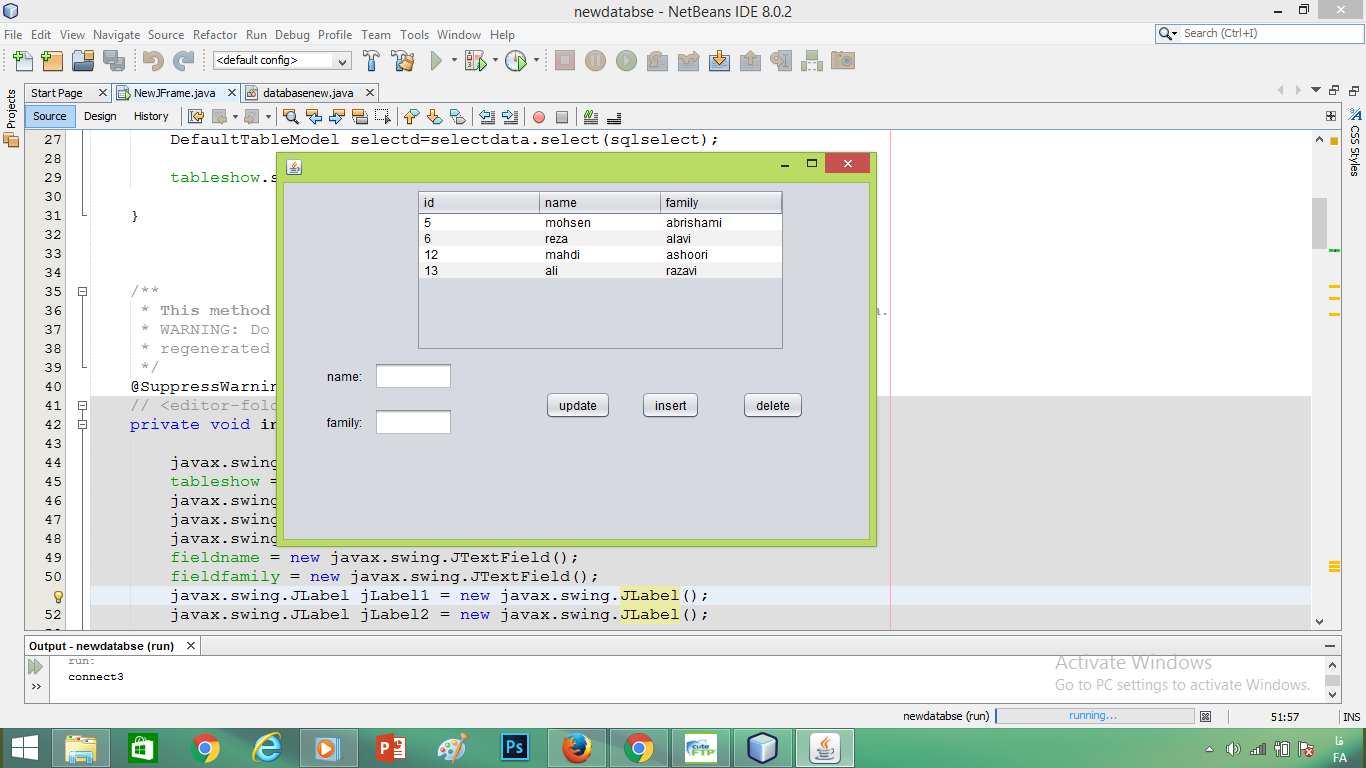The width and height of the screenshot is (1366, 768).
Task: Click the New File toolbar icon
Action: pos(22,61)
